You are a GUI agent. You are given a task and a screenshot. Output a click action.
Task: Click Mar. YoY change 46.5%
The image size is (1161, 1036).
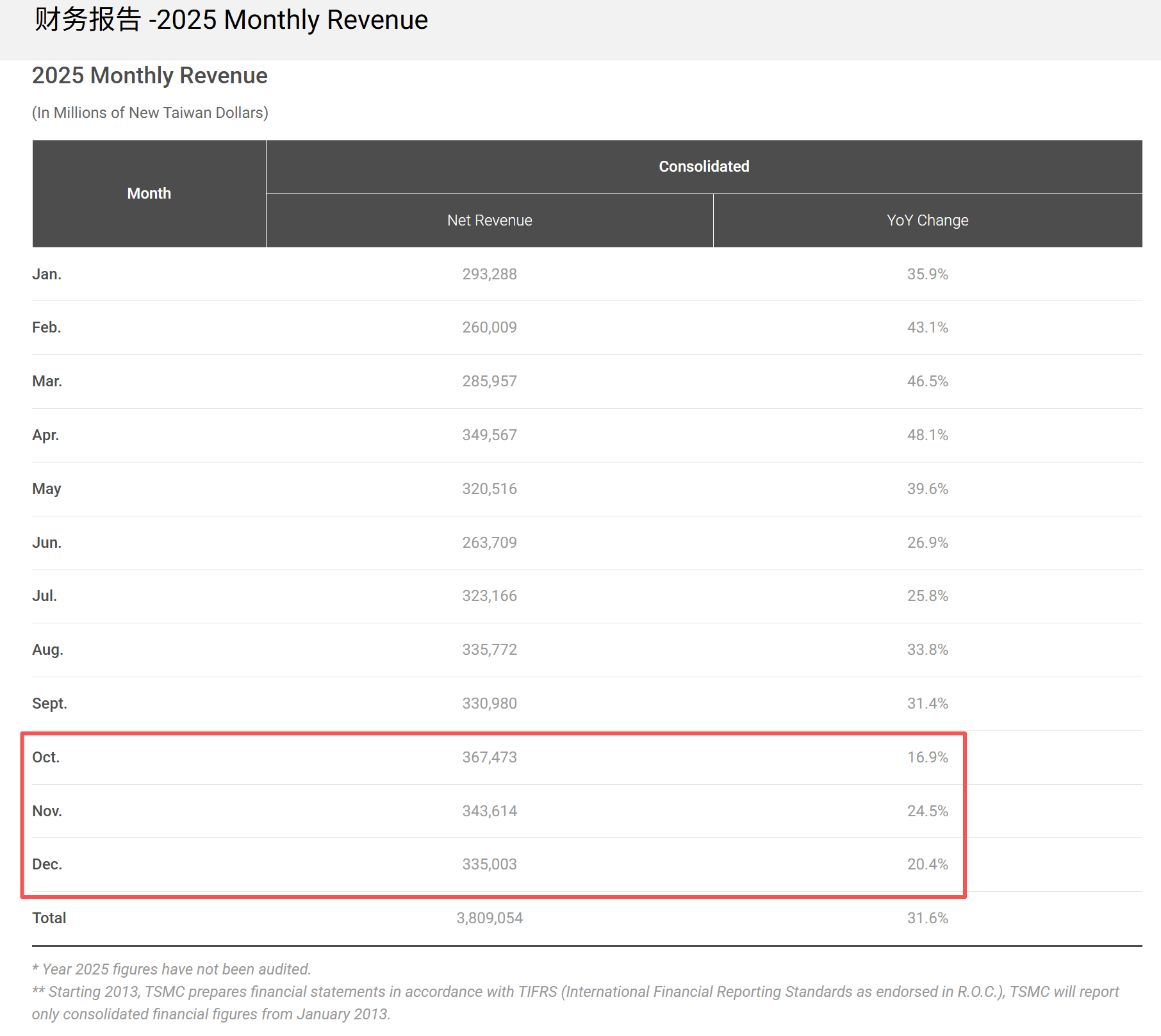click(927, 381)
